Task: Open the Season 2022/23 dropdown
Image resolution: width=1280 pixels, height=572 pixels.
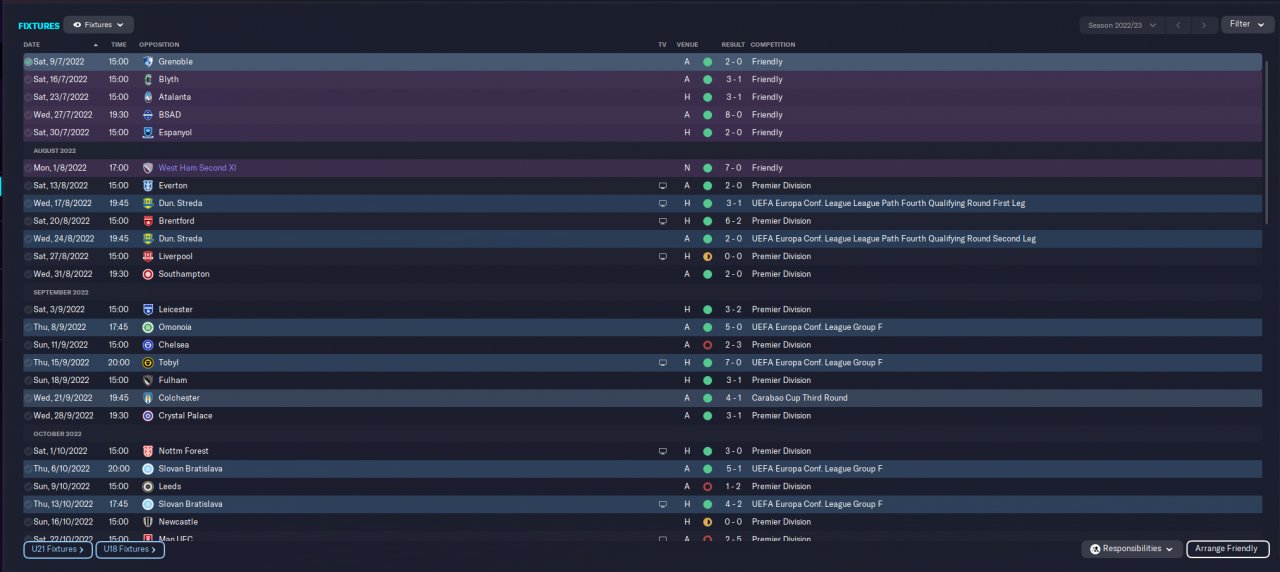Action: [1122, 25]
